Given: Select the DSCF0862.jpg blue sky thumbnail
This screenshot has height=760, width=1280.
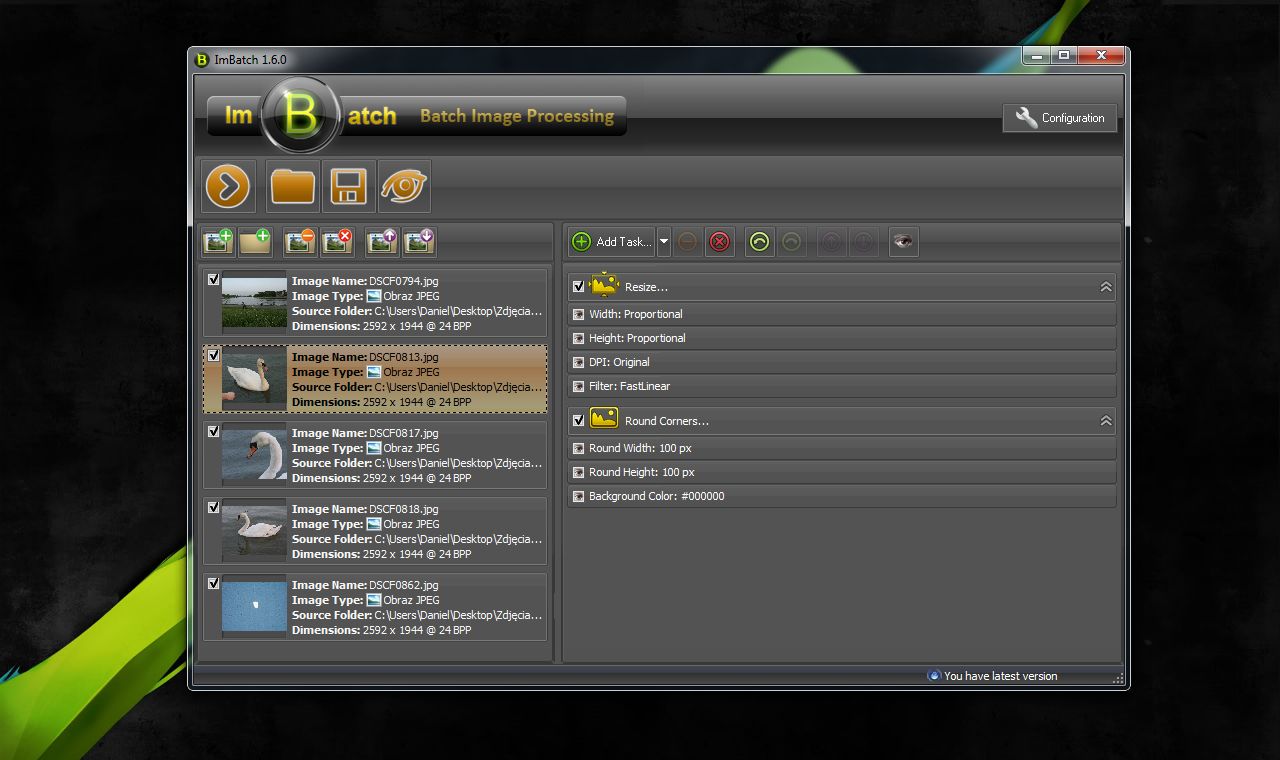Looking at the screenshot, I should coord(254,606).
